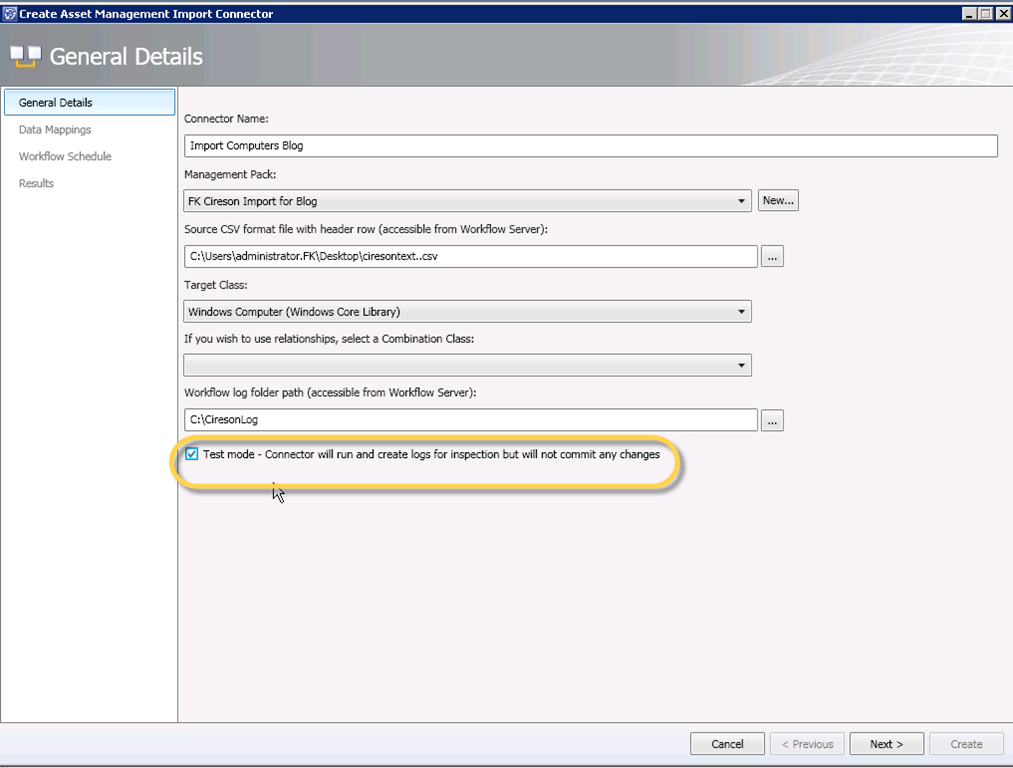Browse for workflow log folder path
This screenshot has height=768, width=1013.
[x=771, y=420]
